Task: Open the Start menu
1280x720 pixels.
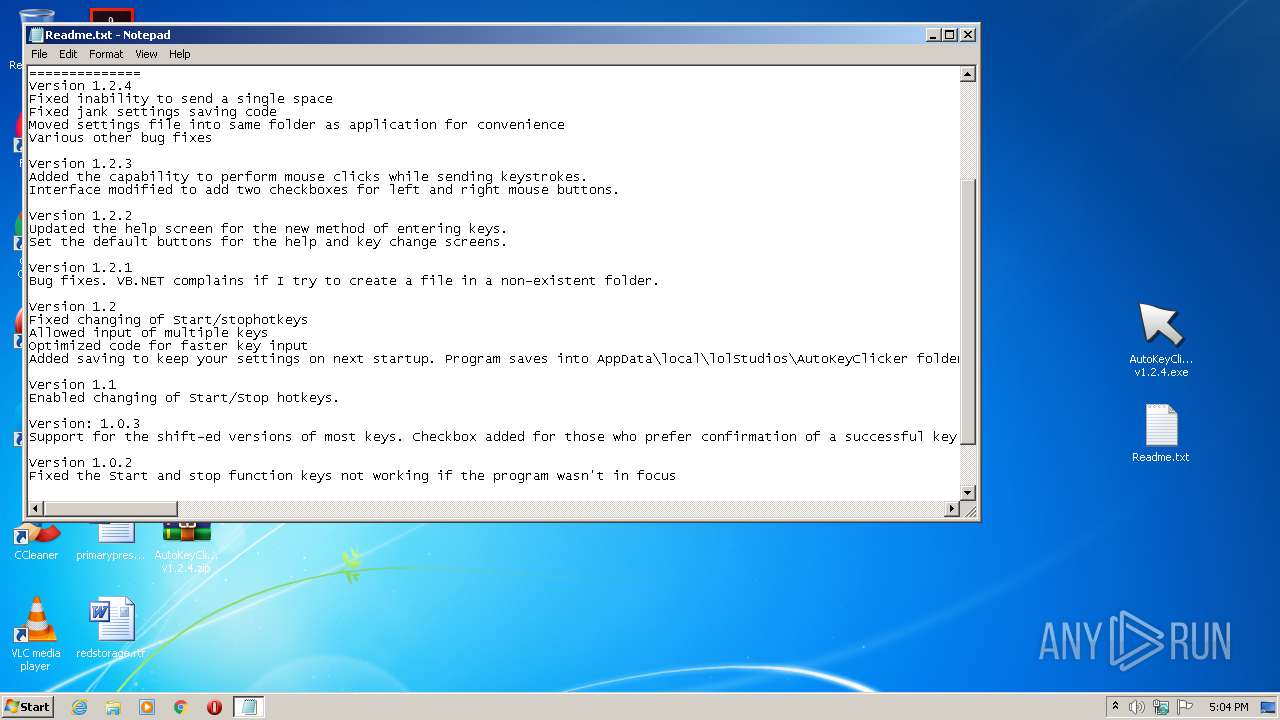Action: point(27,706)
